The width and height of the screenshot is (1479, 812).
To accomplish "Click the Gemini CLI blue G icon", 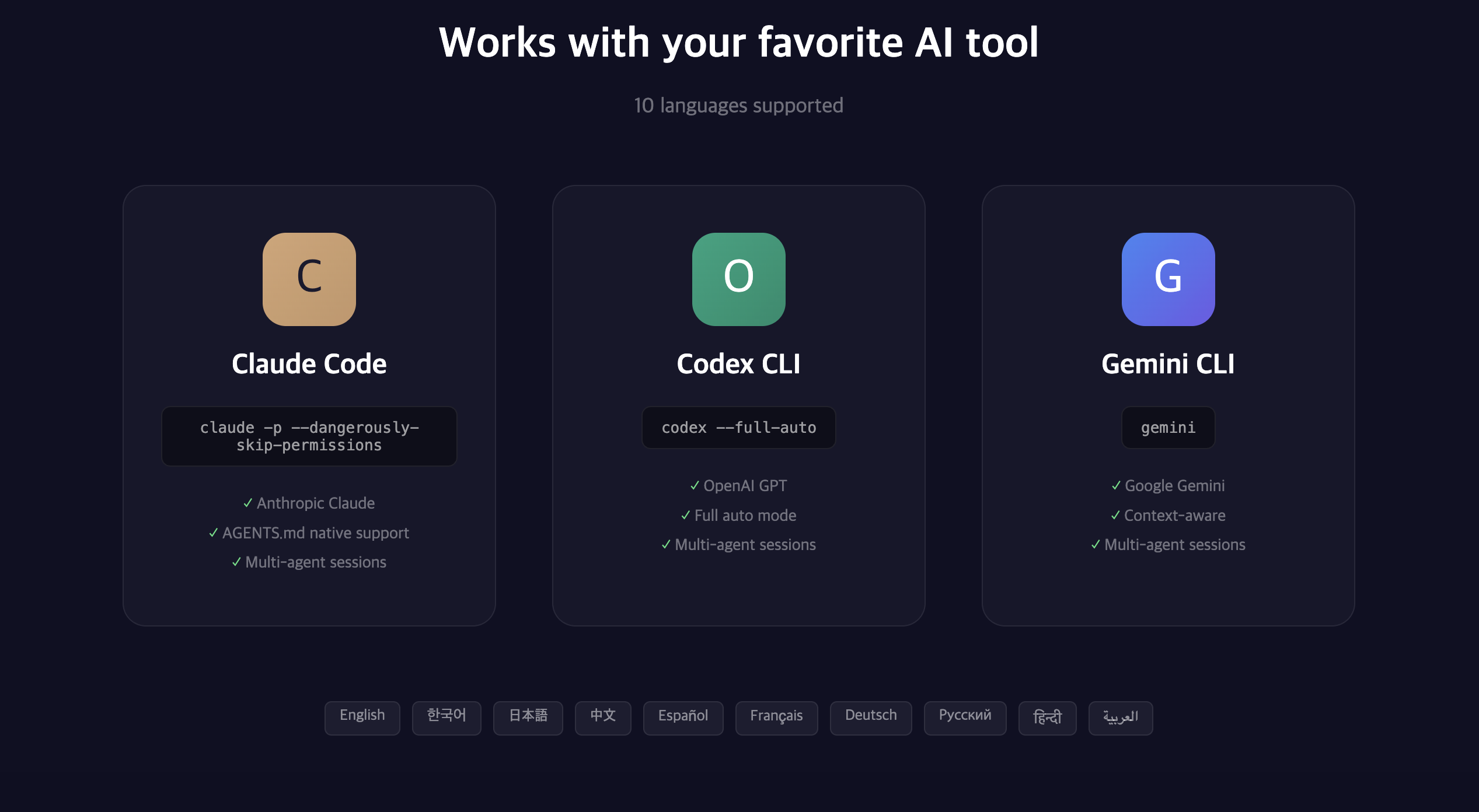I will 1167,279.
